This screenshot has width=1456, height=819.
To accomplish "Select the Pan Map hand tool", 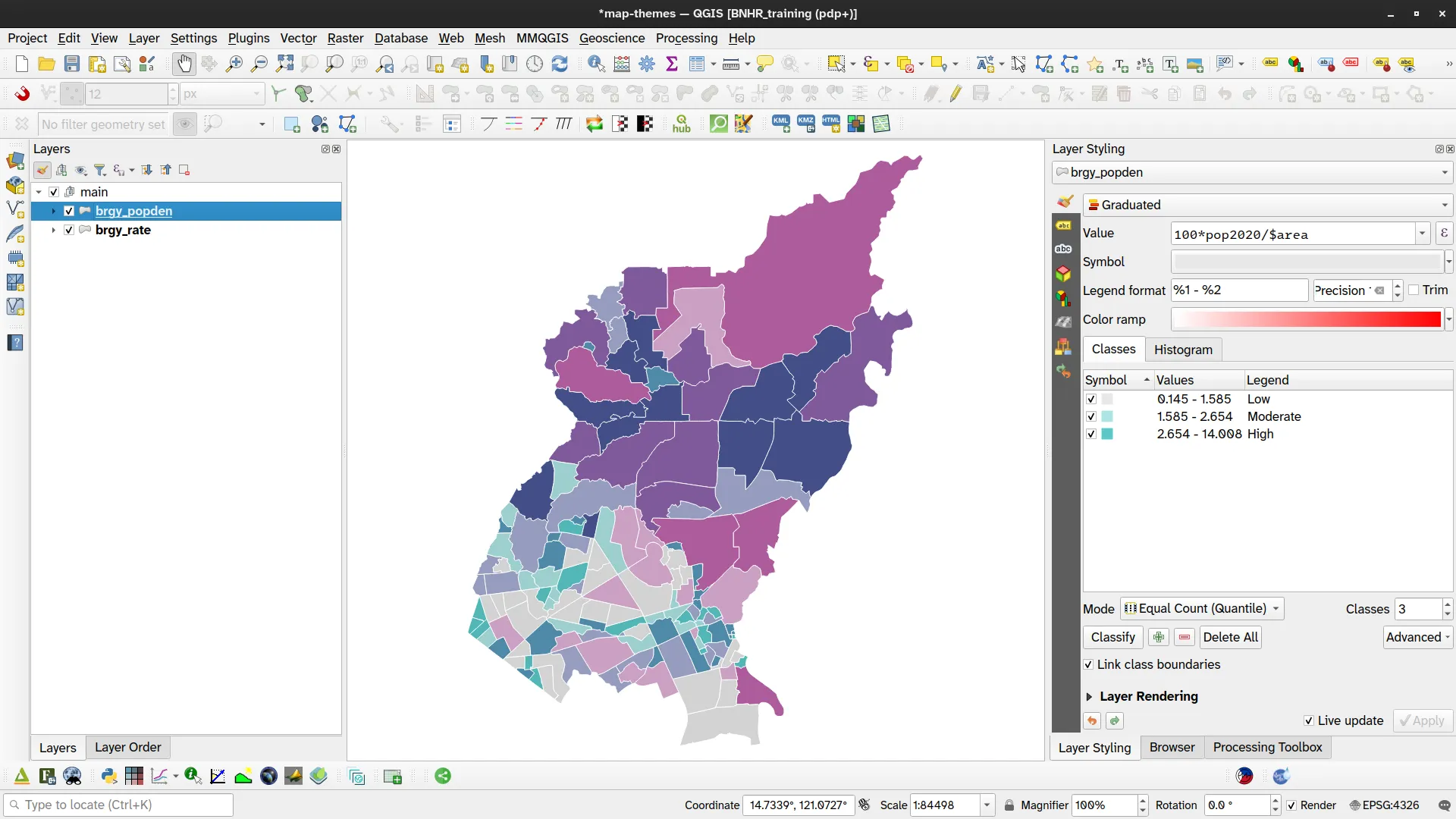I will (x=184, y=64).
